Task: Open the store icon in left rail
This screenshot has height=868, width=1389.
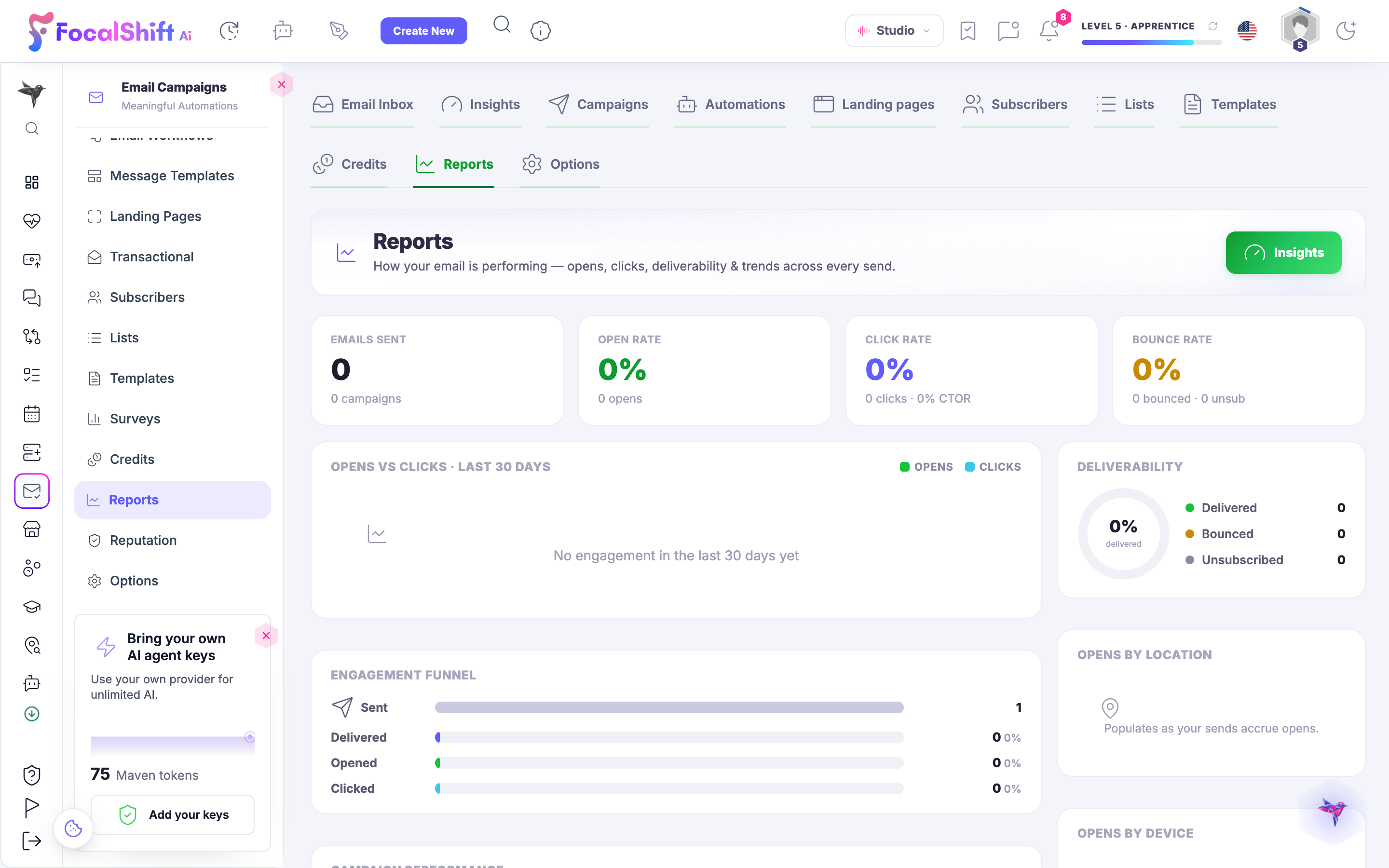Action: click(x=32, y=529)
